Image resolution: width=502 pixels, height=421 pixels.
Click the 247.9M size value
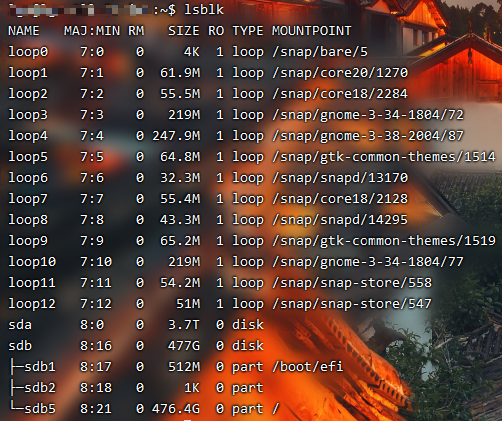click(x=176, y=136)
